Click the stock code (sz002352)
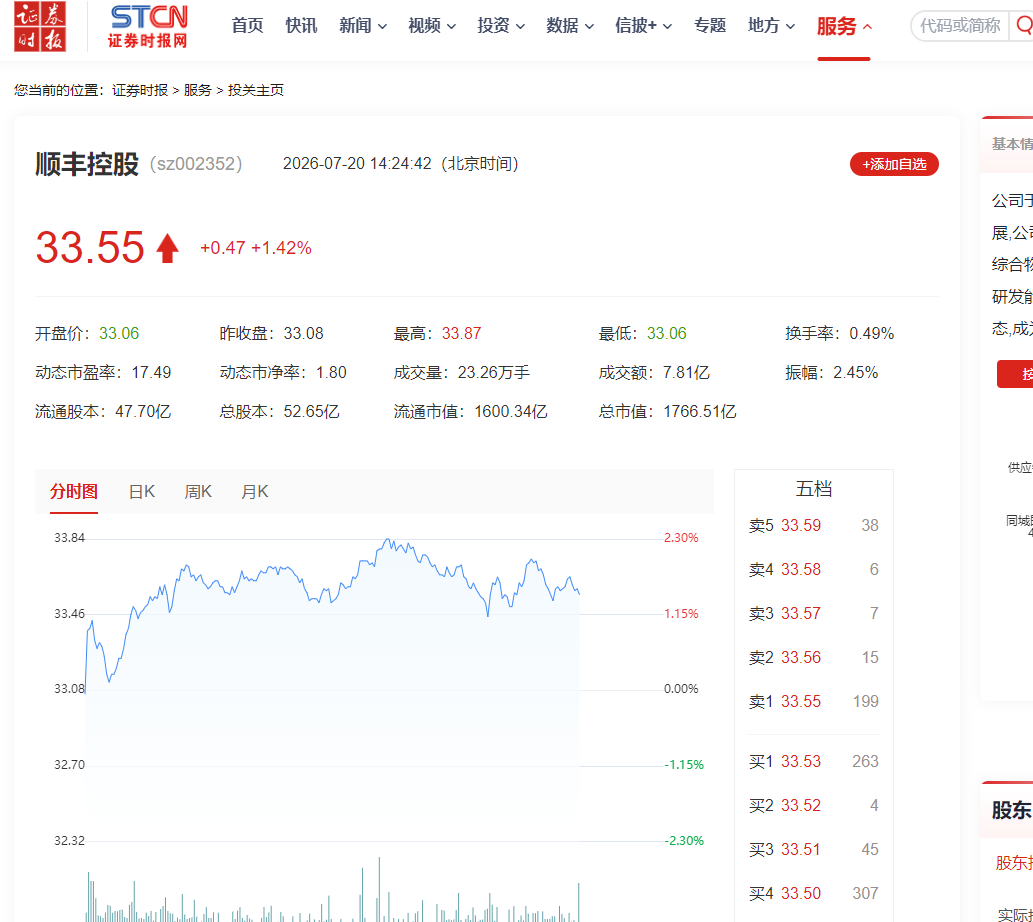The height and width of the screenshot is (922, 1033). pos(196,164)
